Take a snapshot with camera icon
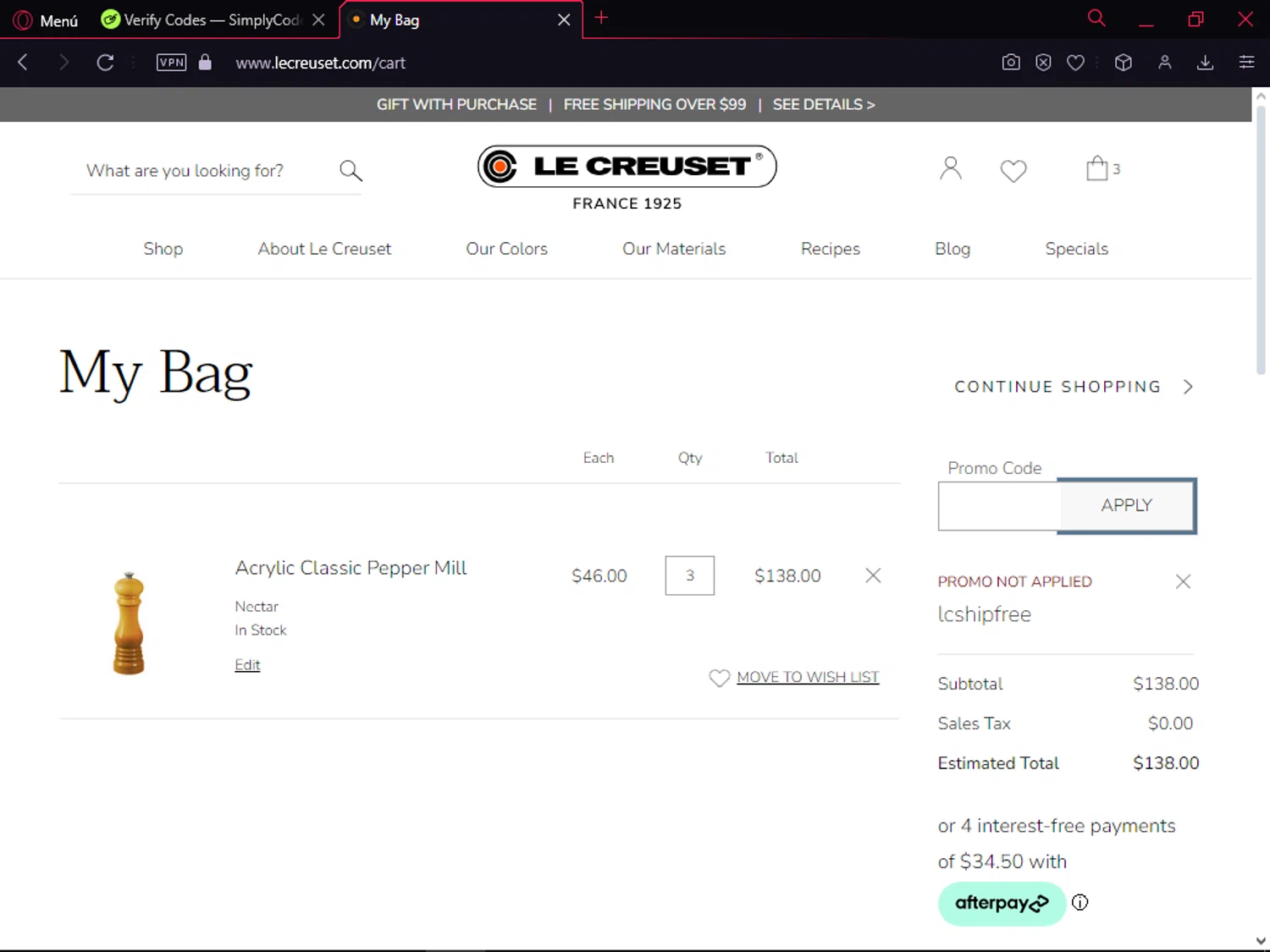Image resolution: width=1270 pixels, height=952 pixels. (1011, 62)
